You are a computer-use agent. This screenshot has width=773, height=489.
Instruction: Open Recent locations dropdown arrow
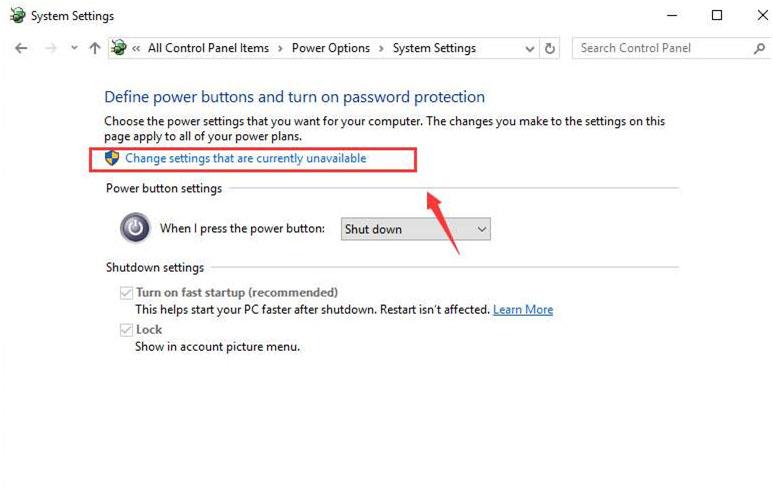click(x=74, y=48)
